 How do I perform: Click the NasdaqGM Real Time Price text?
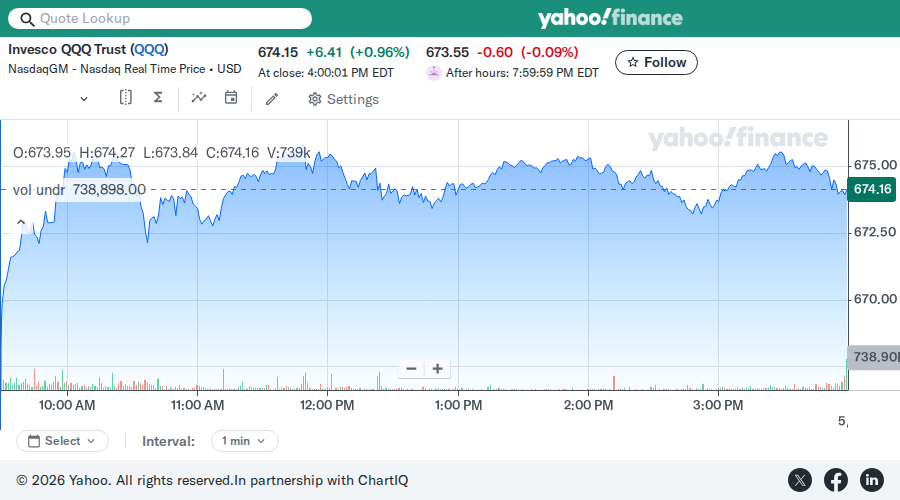[125, 69]
